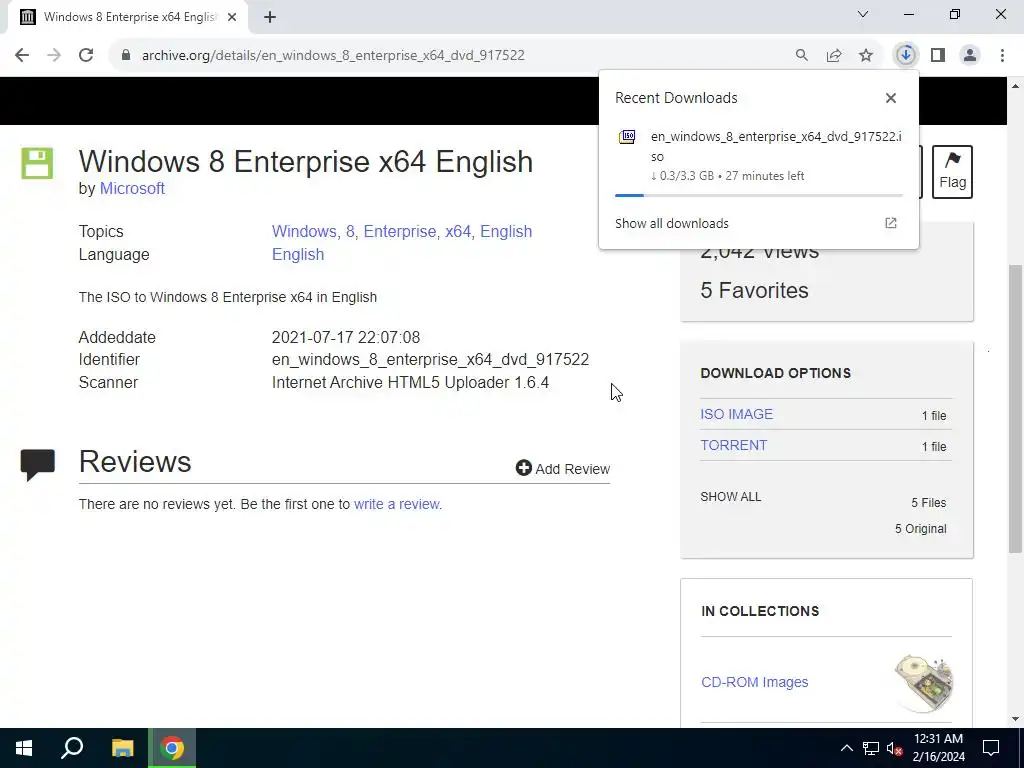Viewport: 1024px width, 768px height.
Task: Click the scrollbar down arrow
Action: pos(1015,719)
